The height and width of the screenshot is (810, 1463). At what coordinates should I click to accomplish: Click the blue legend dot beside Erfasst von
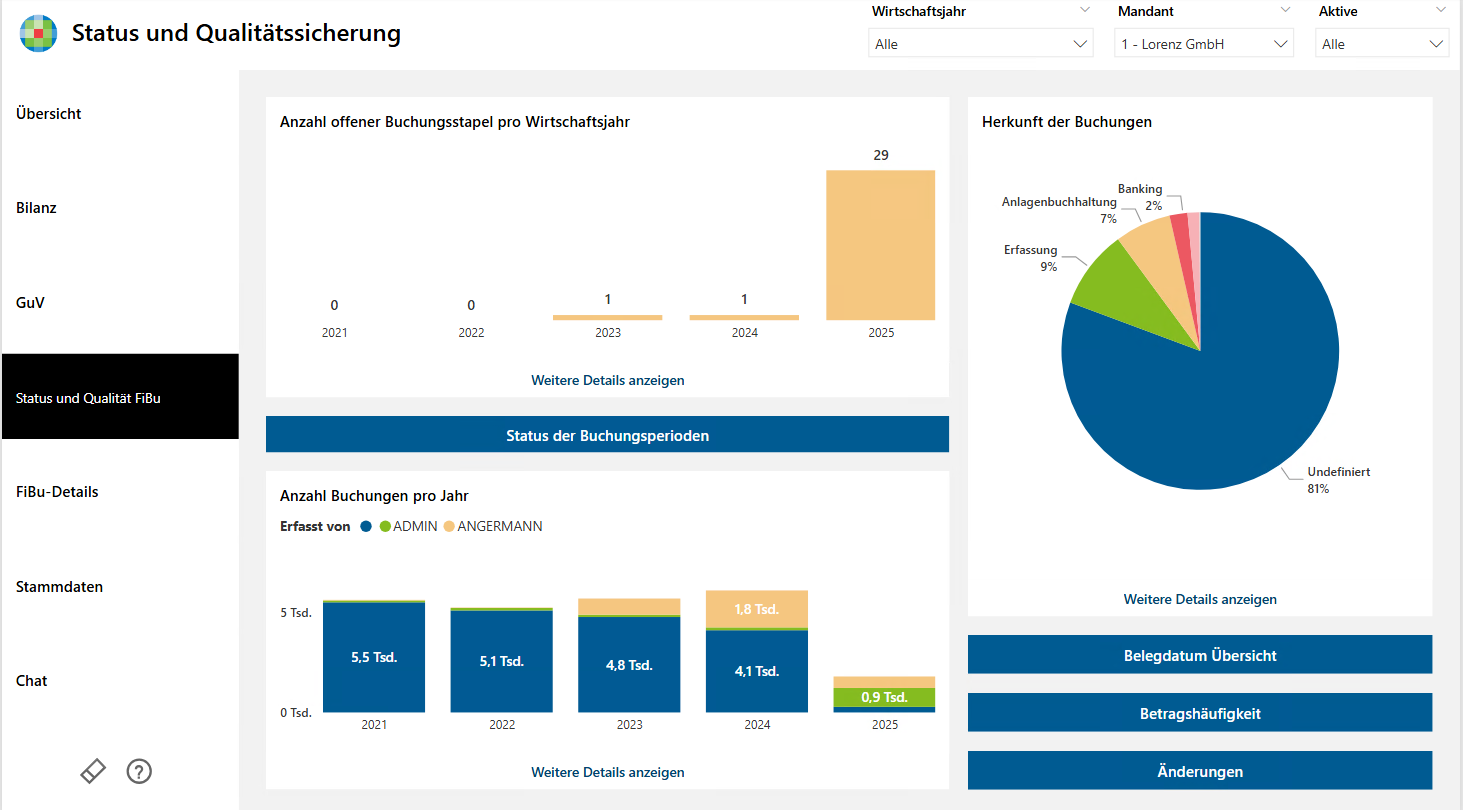pos(366,526)
